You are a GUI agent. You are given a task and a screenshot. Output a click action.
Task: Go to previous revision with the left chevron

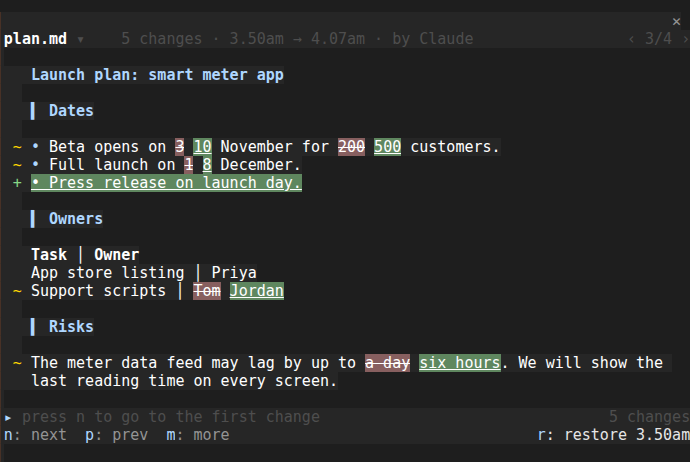coord(631,39)
